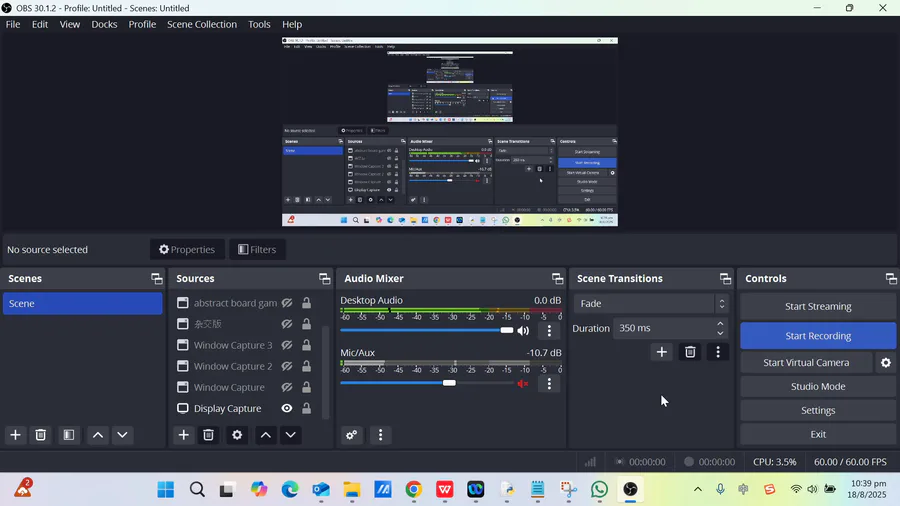Unlock the Window Capture 3 source
This screenshot has width=900, height=506.
click(x=307, y=345)
